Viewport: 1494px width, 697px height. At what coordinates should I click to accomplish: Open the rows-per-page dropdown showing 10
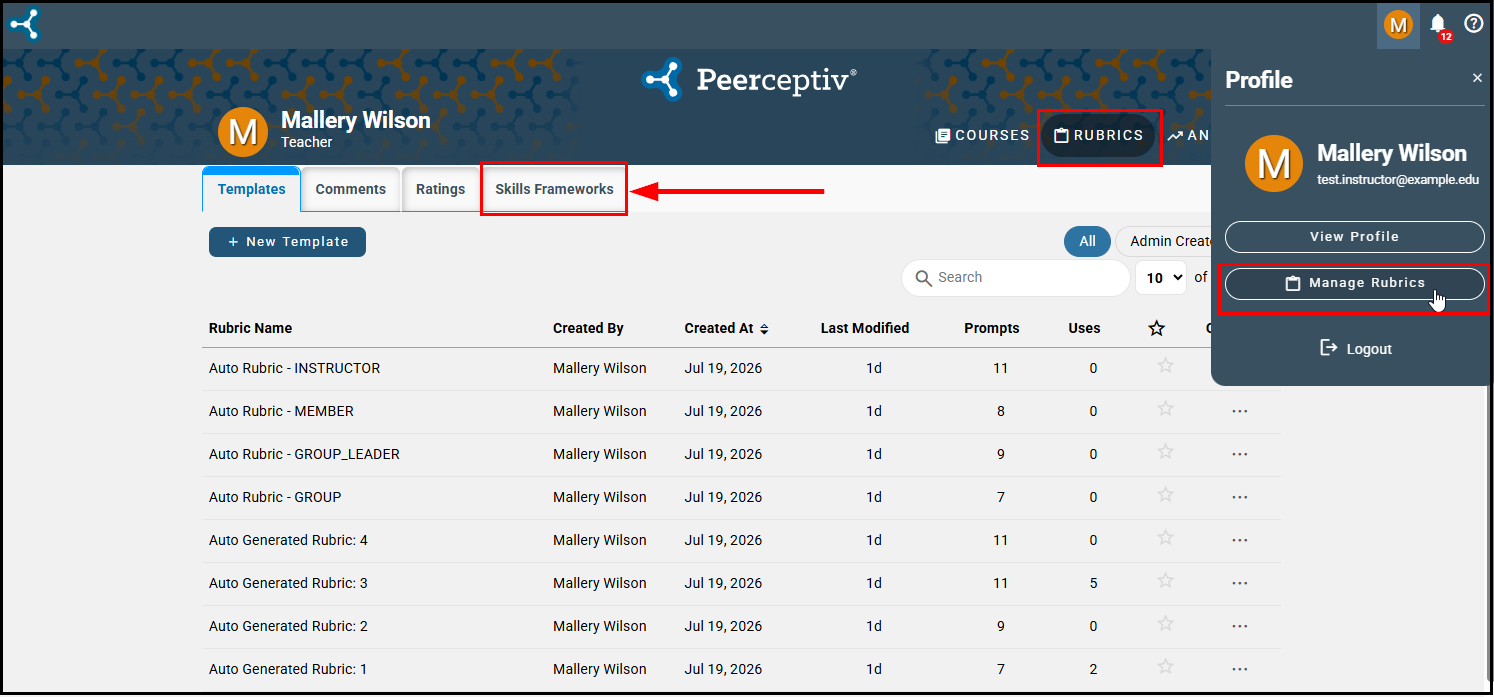[1161, 277]
